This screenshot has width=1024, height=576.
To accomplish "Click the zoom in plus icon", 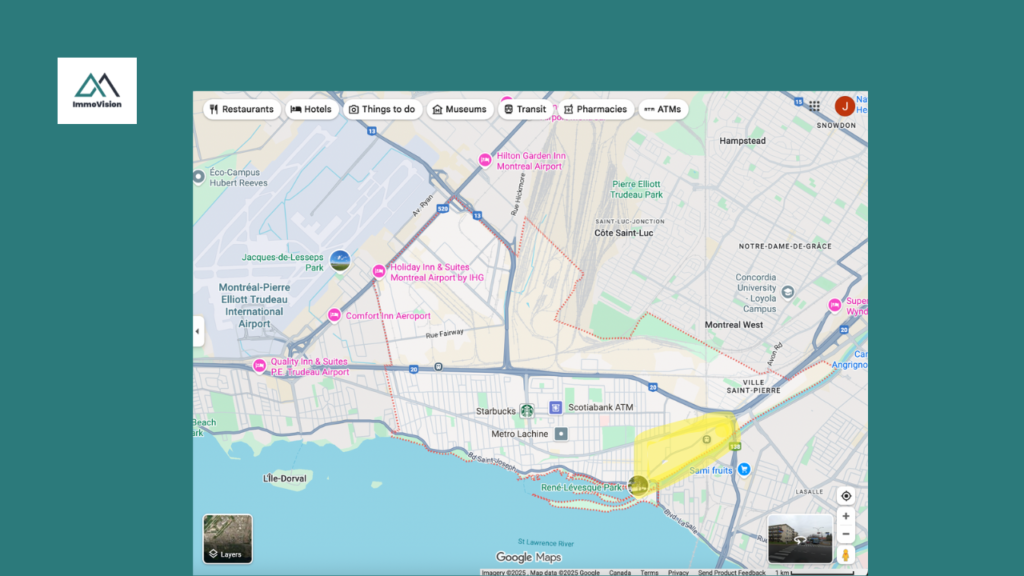I will click(845, 516).
